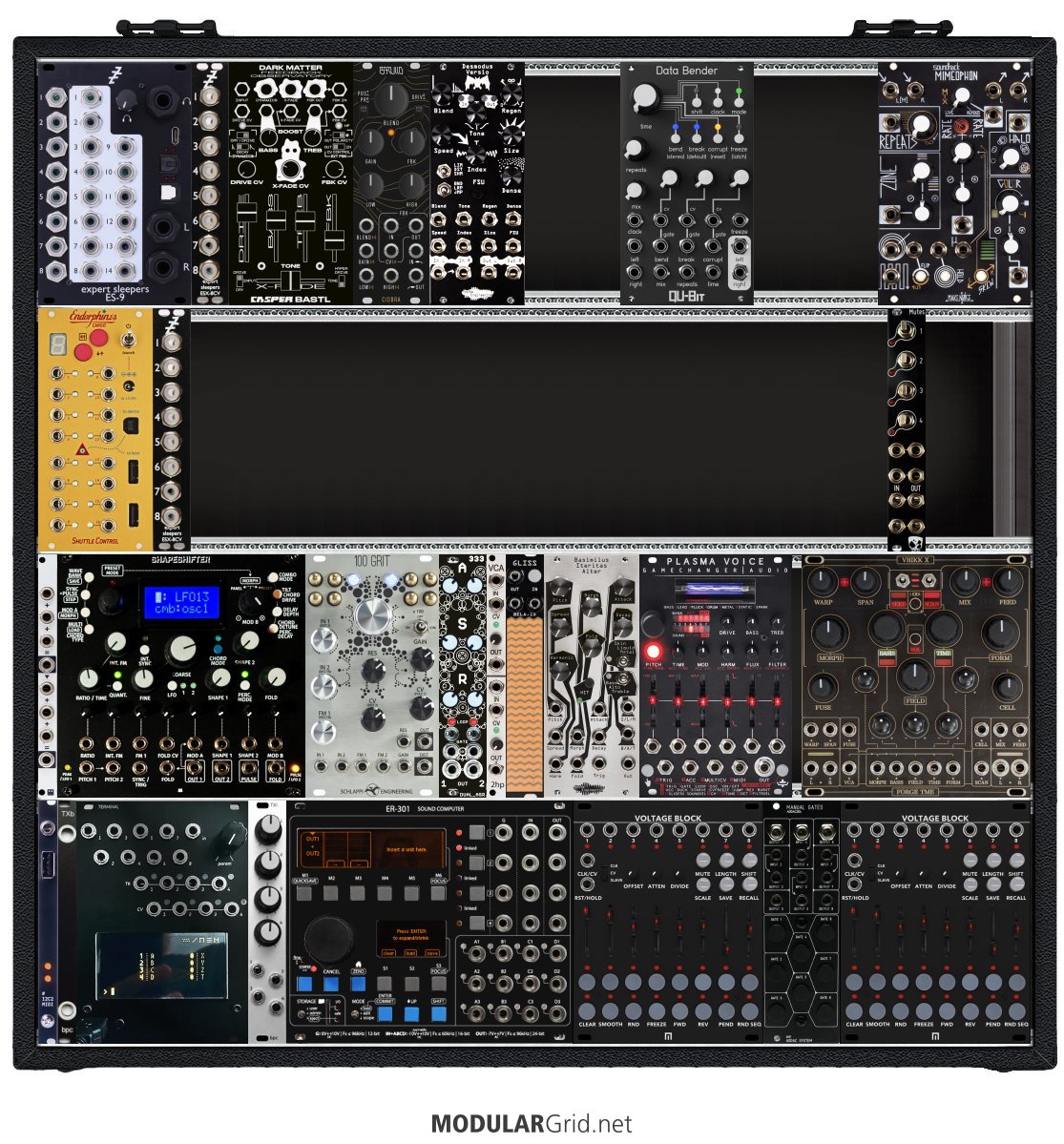Turn the Data Bender time knob
Image resolution: width=1064 pixels, height=1144 pixels.
pos(645,98)
